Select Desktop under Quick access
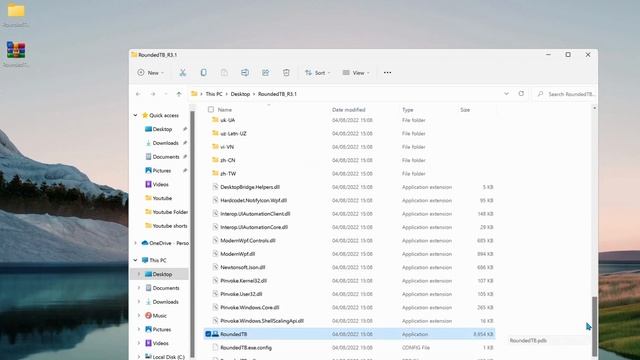The height and width of the screenshot is (360, 640). tap(162, 129)
